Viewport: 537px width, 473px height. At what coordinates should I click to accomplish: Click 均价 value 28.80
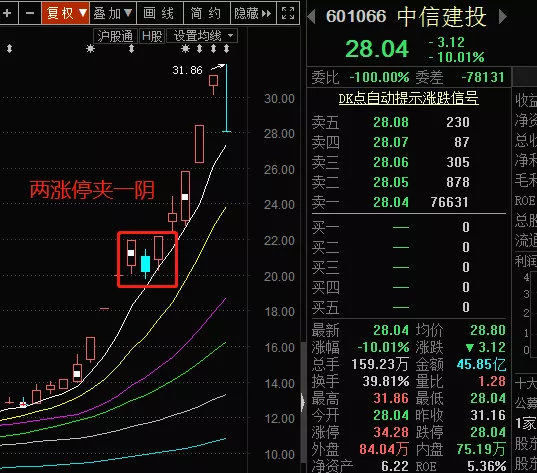[488, 331]
